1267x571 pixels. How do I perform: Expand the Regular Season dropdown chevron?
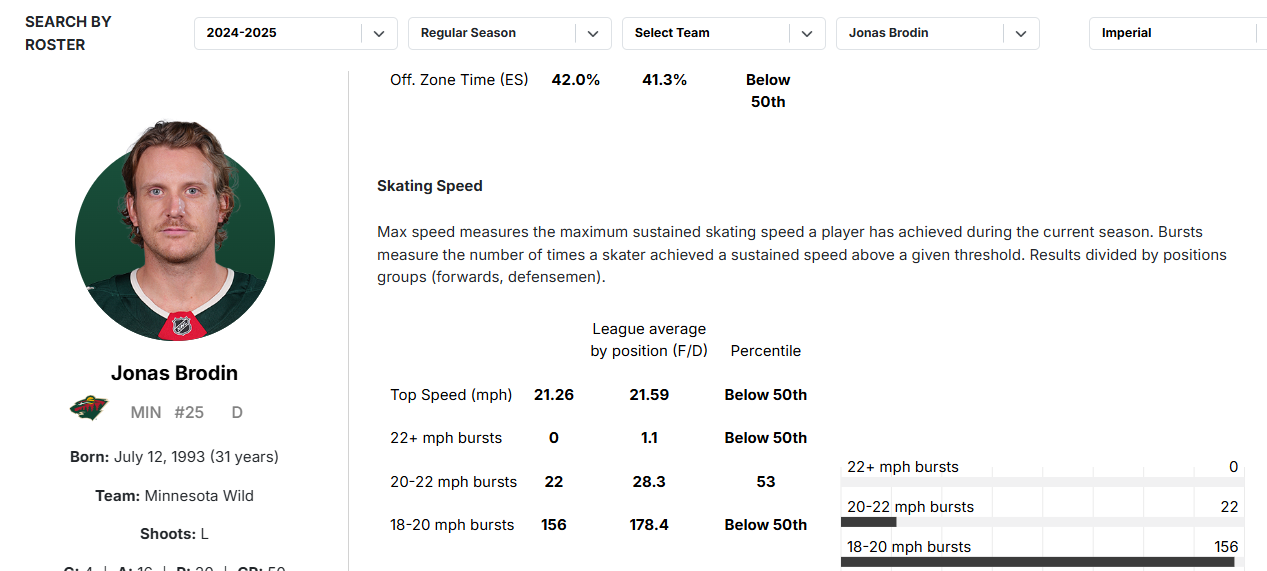pyautogui.click(x=593, y=33)
